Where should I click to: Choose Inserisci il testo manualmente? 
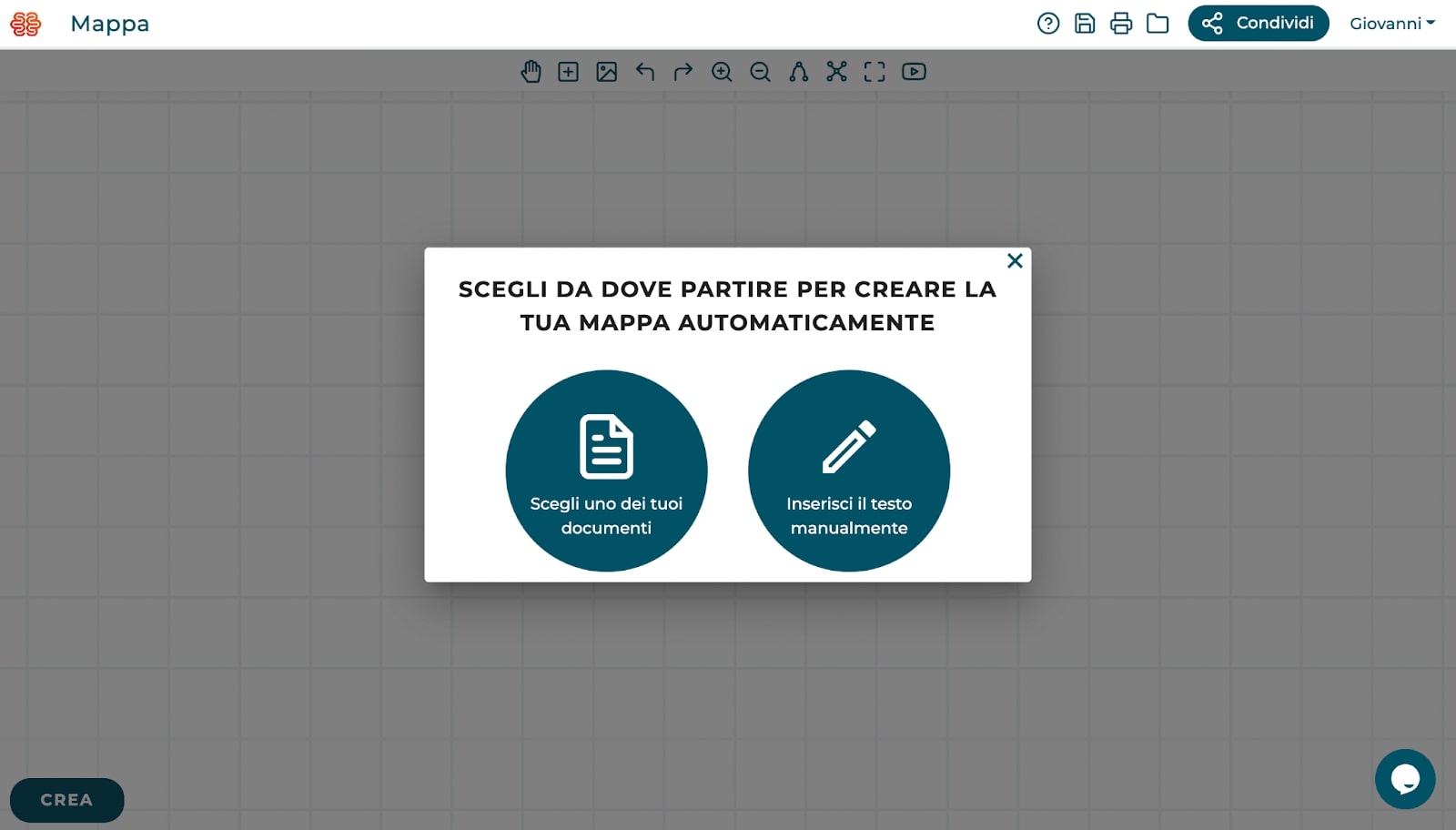tap(849, 471)
